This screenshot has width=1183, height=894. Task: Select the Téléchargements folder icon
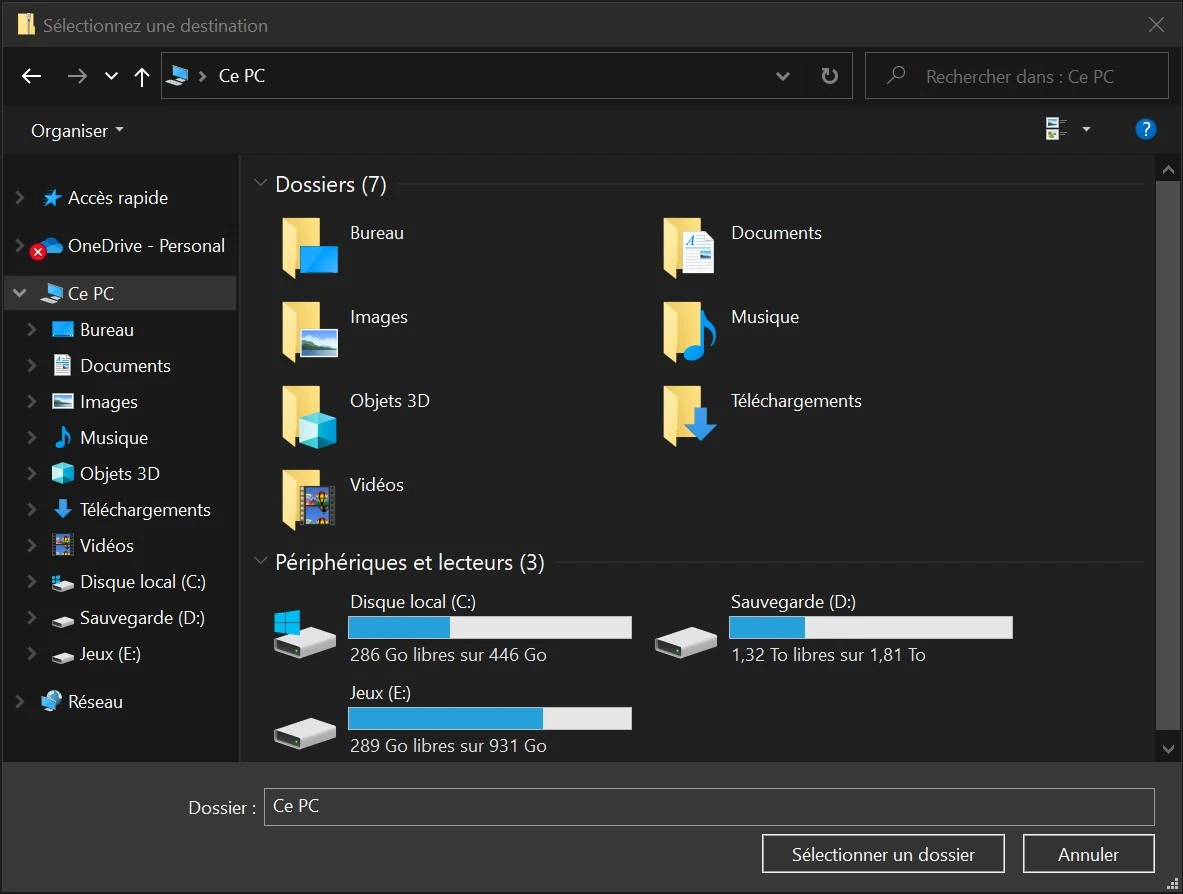click(689, 416)
